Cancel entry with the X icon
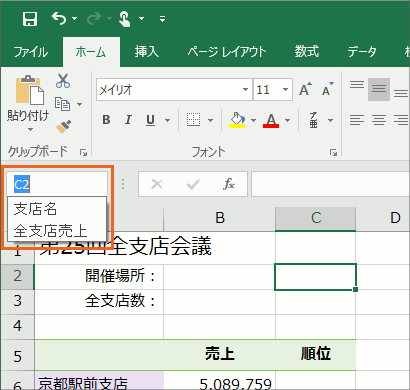 [x=157, y=184]
